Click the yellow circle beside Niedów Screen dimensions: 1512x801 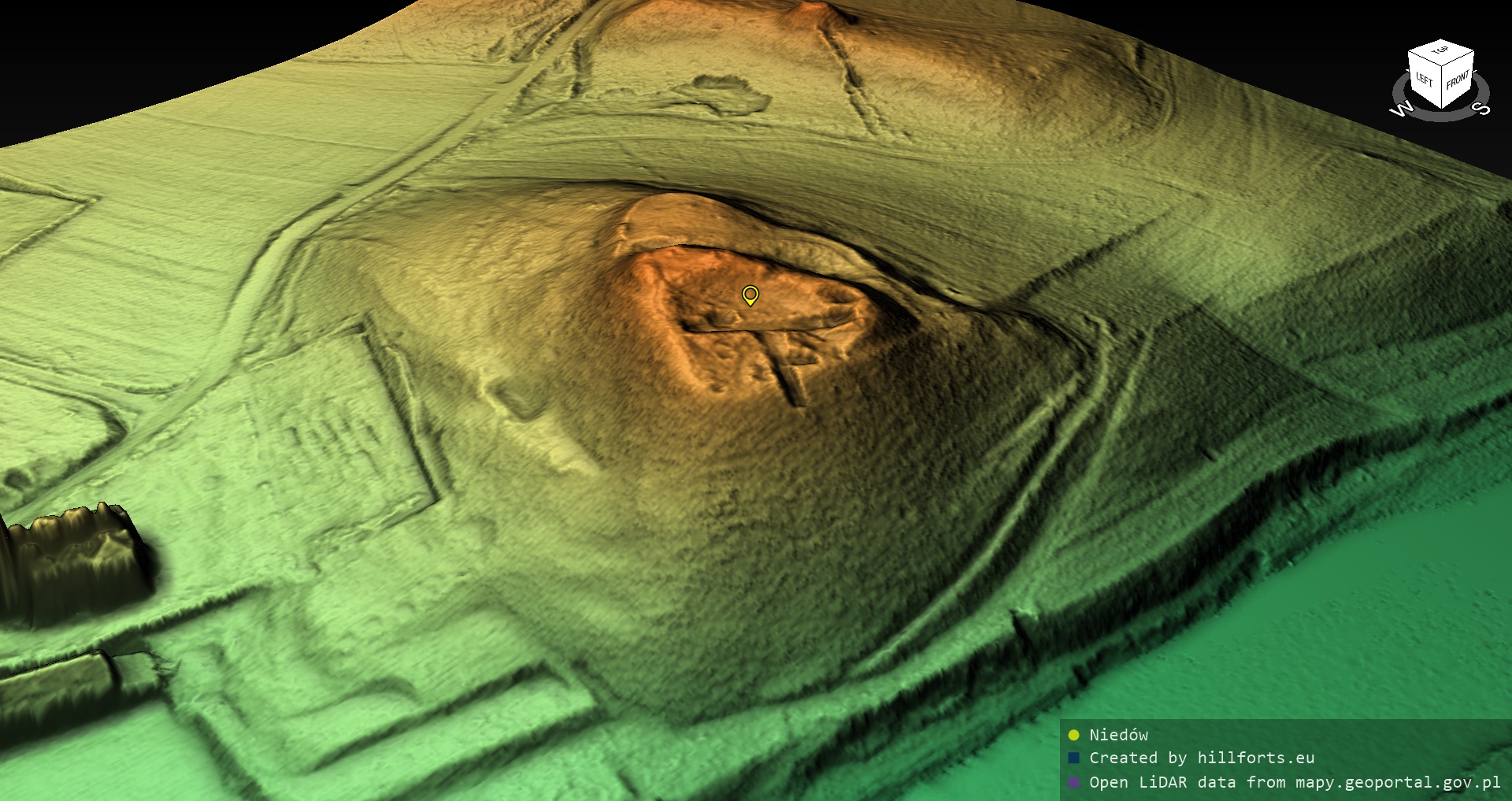click(1073, 735)
